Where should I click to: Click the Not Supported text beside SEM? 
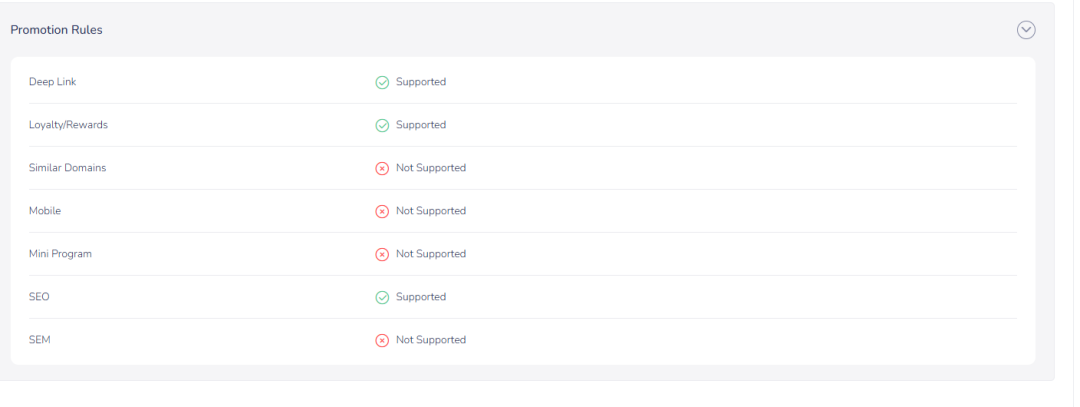[431, 340]
